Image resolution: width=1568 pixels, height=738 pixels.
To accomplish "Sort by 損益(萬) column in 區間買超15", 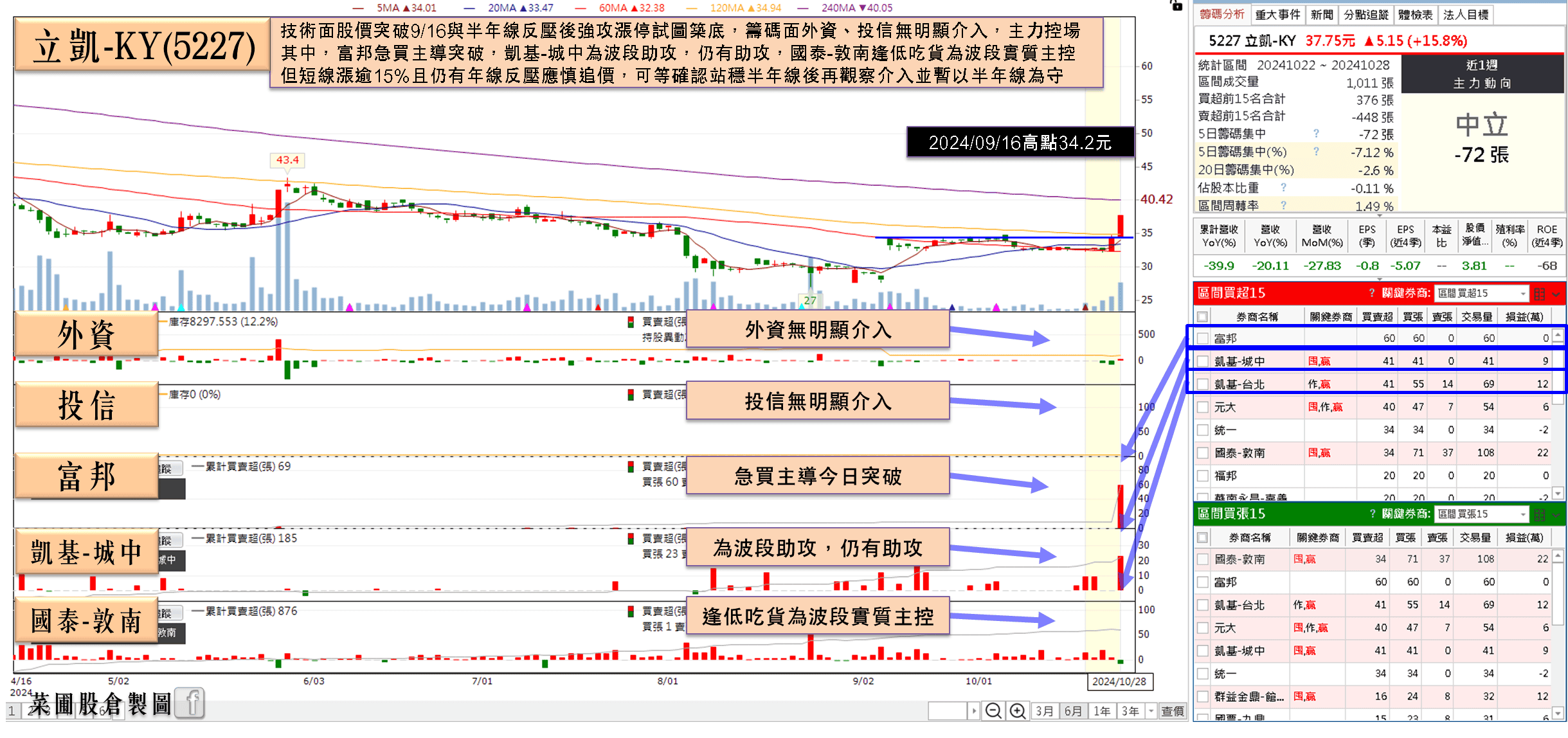I will pyautogui.click(x=1524, y=316).
